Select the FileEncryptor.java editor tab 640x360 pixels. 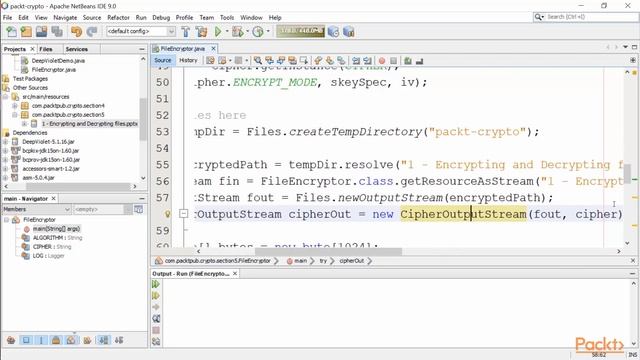coord(182,49)
